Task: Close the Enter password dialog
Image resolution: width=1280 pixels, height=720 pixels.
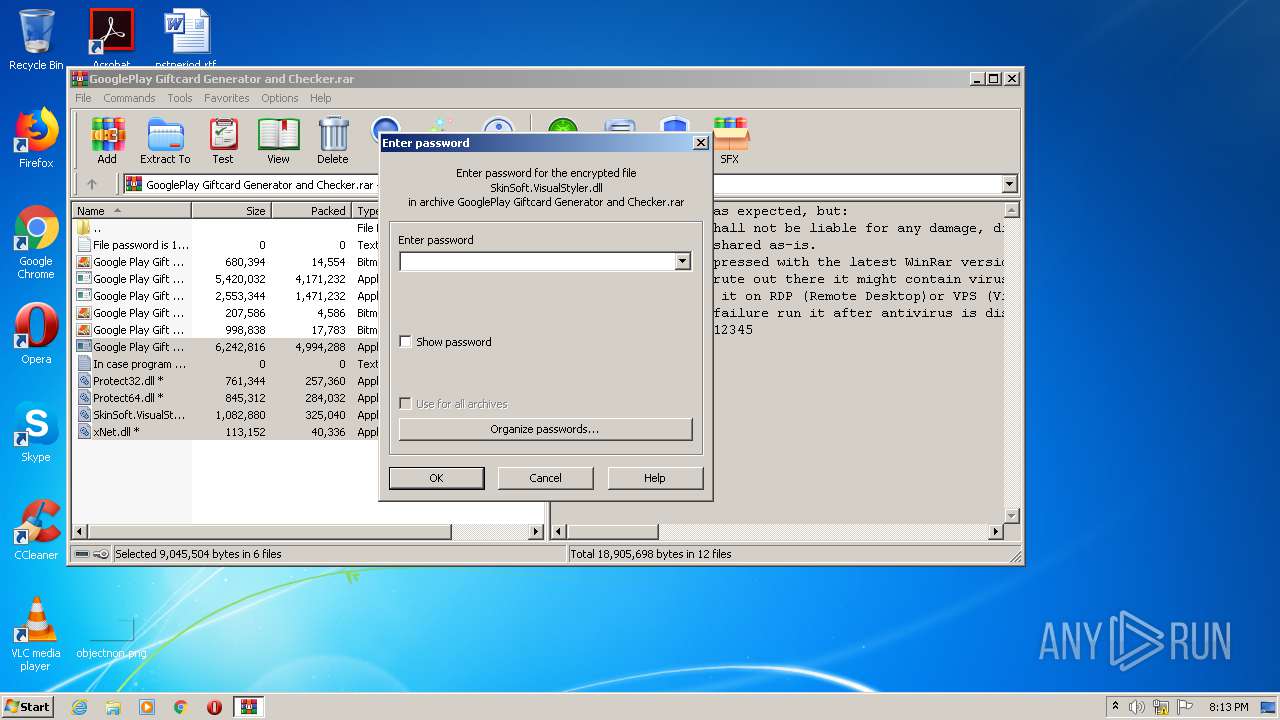Action: 701,143
